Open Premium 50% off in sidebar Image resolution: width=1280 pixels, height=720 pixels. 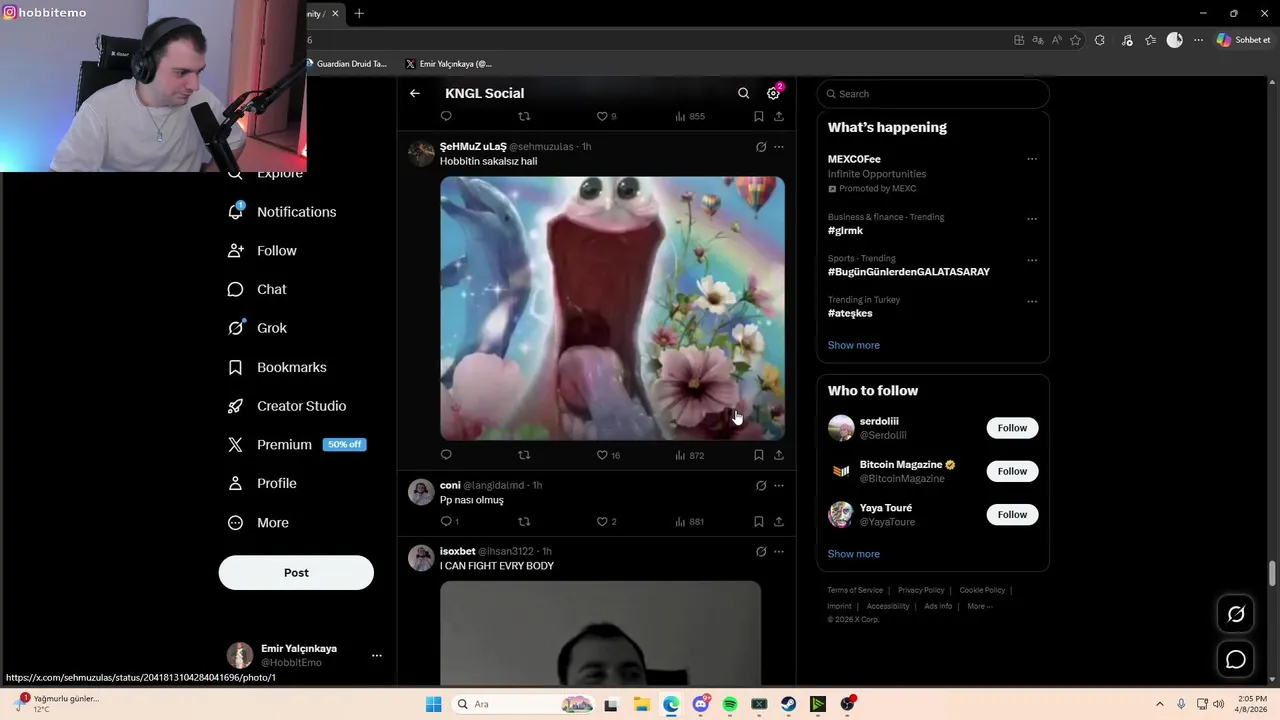pyautogui.click(x=297, y=445)
